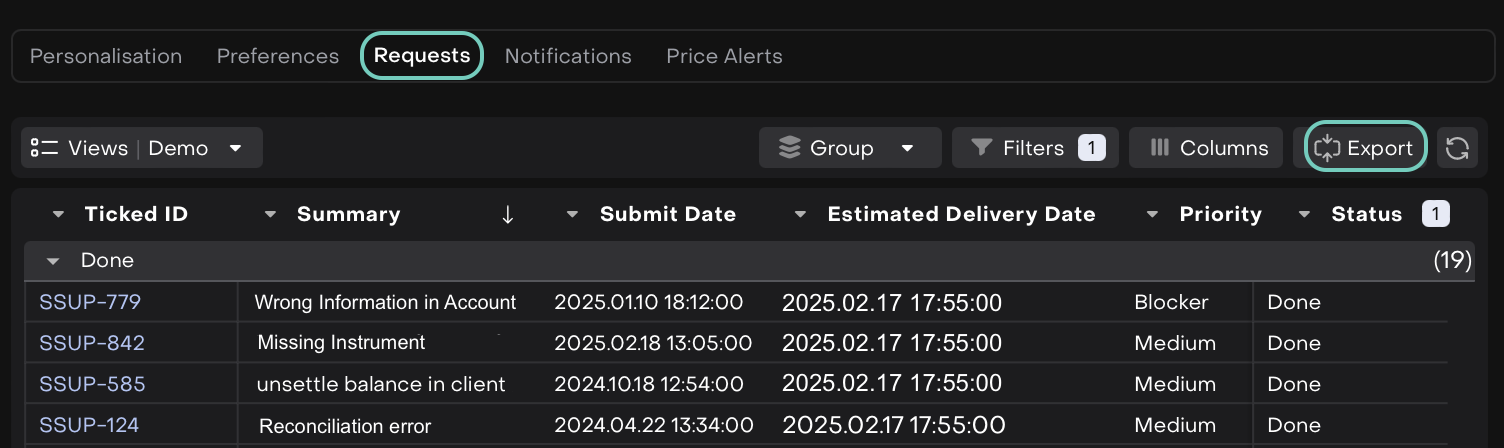Image resolution: width=1504 pixels, height=448 pixels.
Task: Open the Group dropdown arrow
Action: 907,148
